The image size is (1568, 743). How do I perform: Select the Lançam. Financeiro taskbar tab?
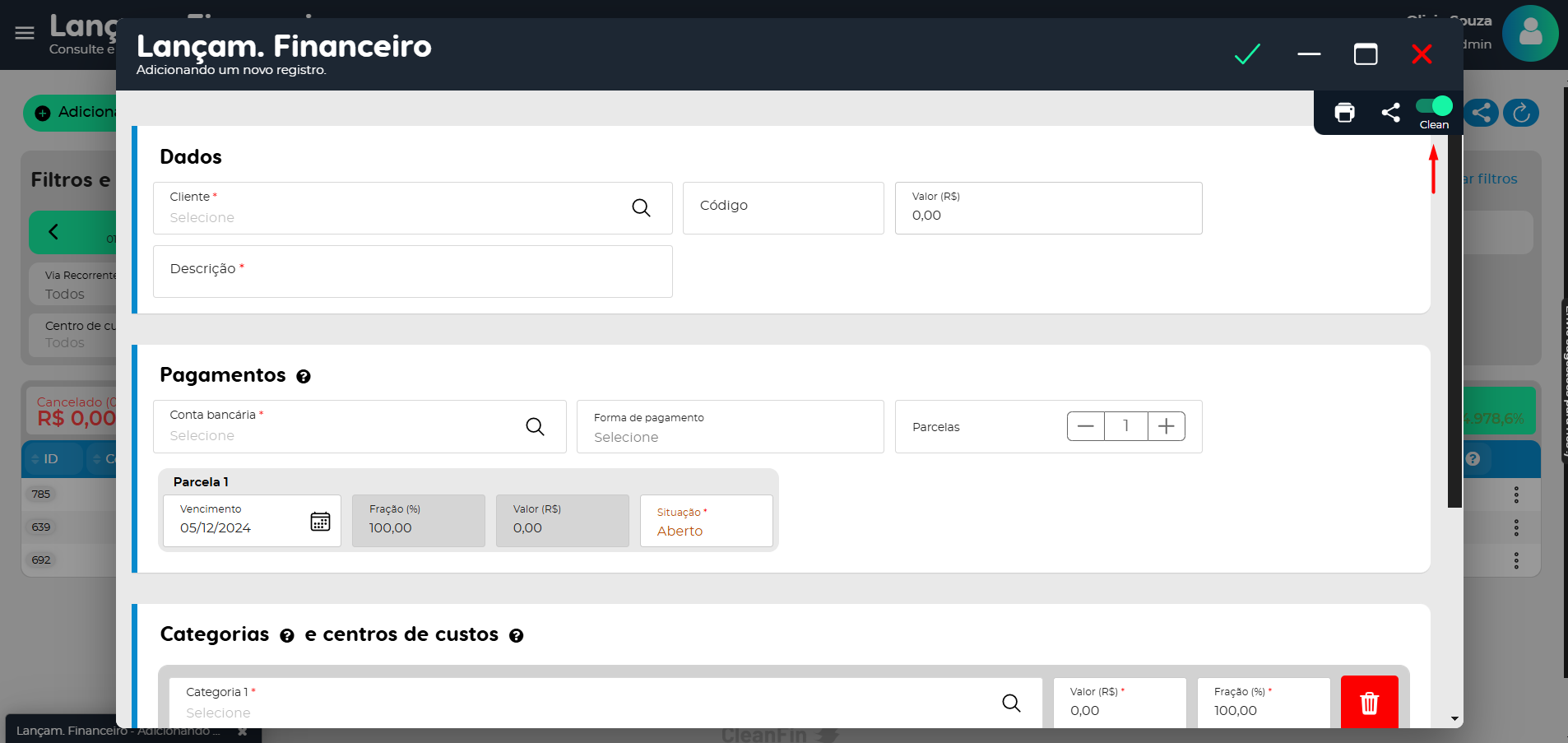tap(118, 731)
